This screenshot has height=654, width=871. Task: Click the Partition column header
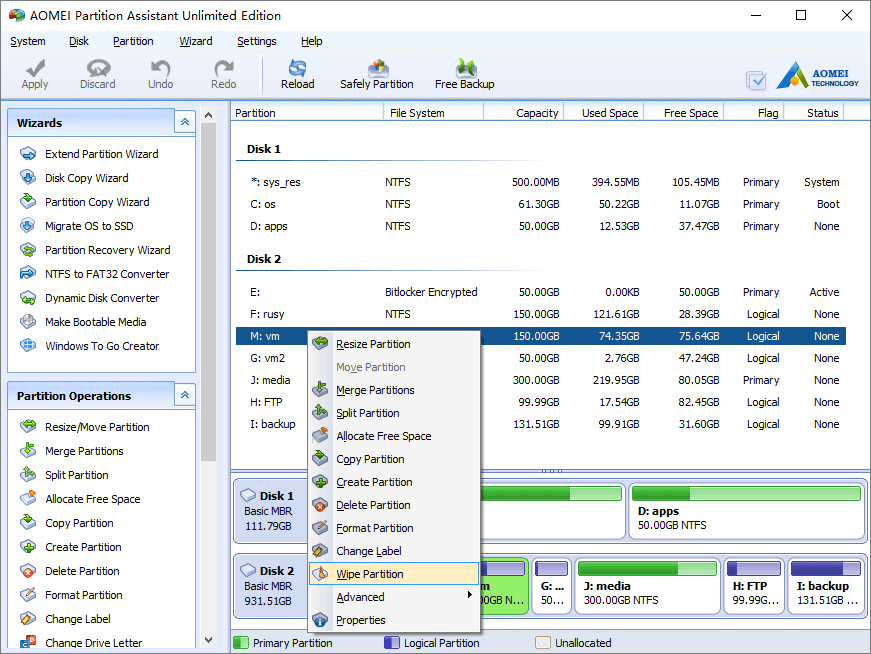(x=307, y=113)
